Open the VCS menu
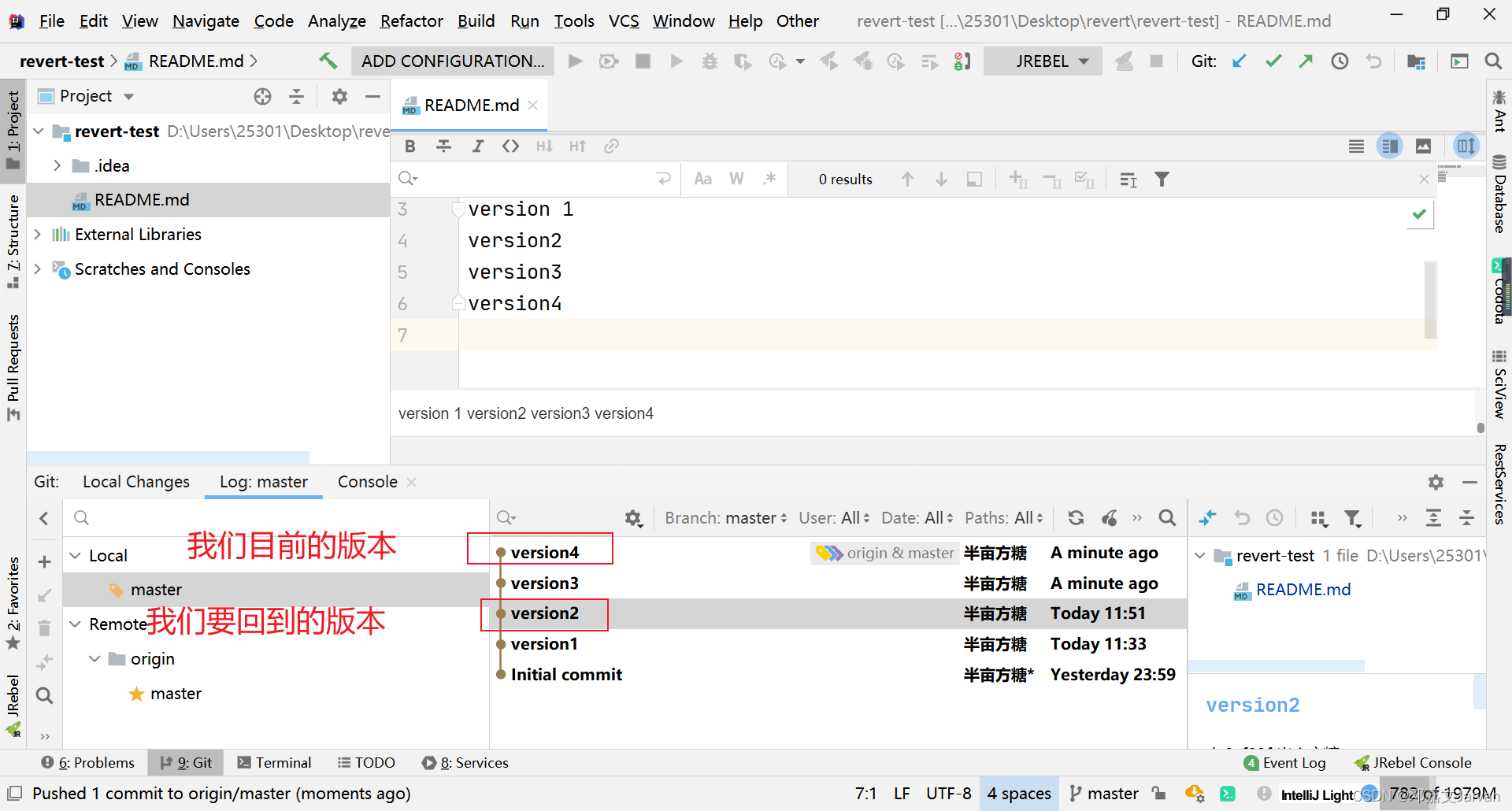This screenshot has width=1512, height=811. click(x=624, y=20)
